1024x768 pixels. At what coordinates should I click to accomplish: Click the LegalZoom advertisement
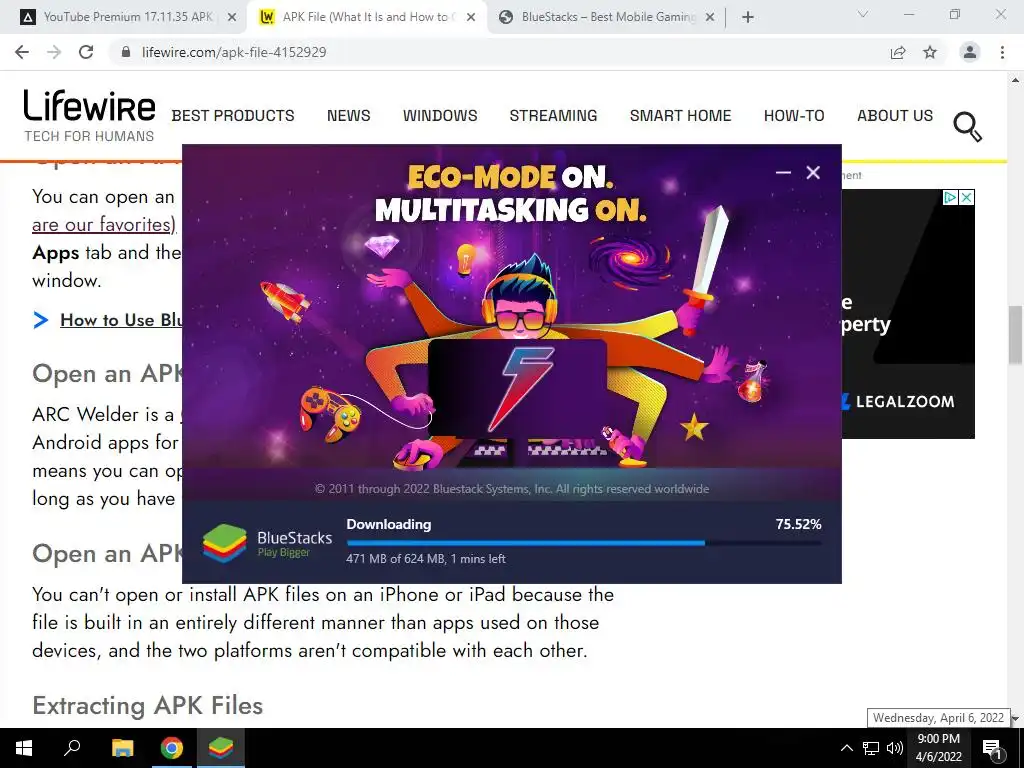coord(908,314)
